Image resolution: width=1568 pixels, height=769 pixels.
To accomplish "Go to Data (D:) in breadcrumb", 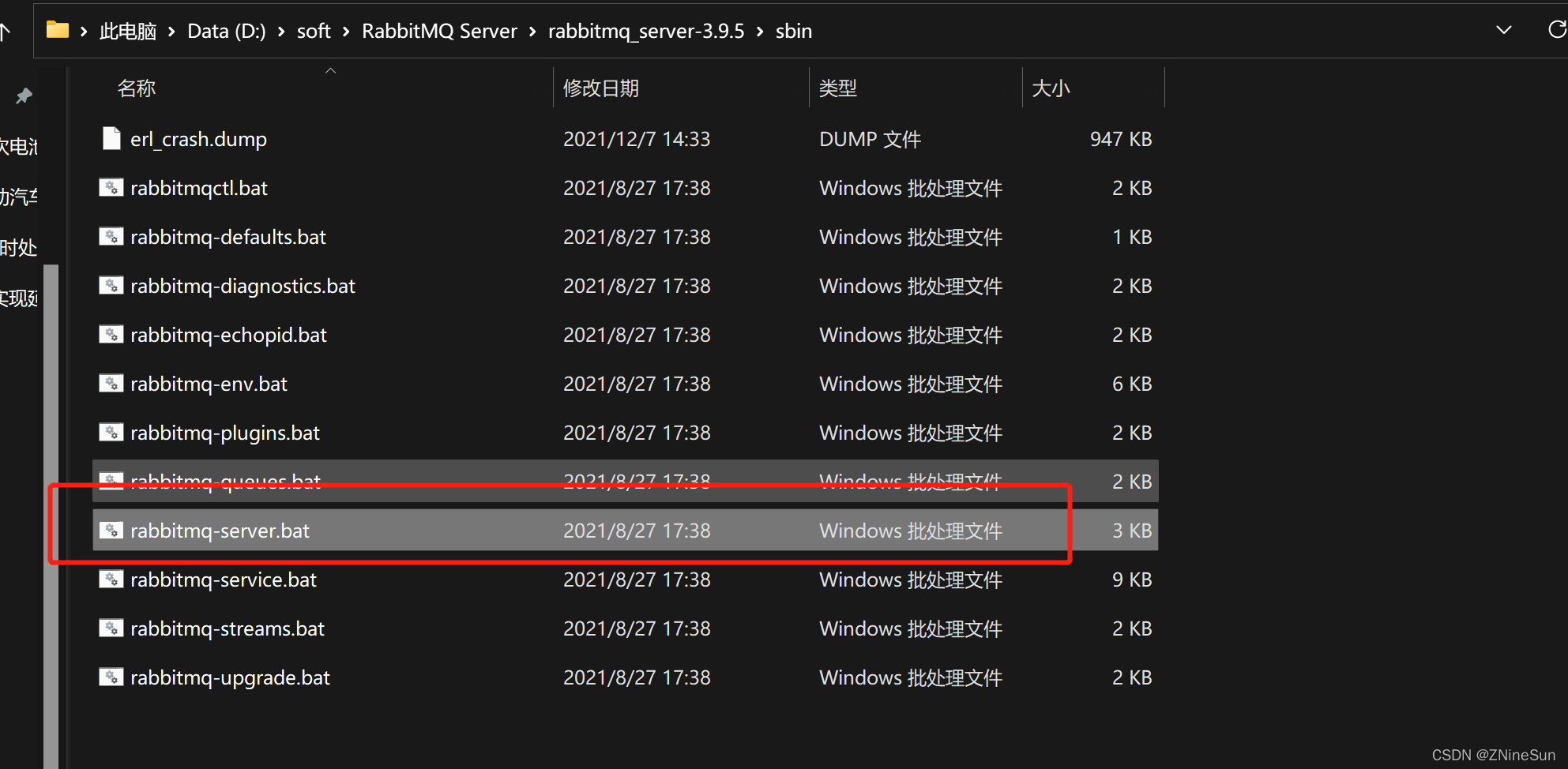I will pos(227,31).
